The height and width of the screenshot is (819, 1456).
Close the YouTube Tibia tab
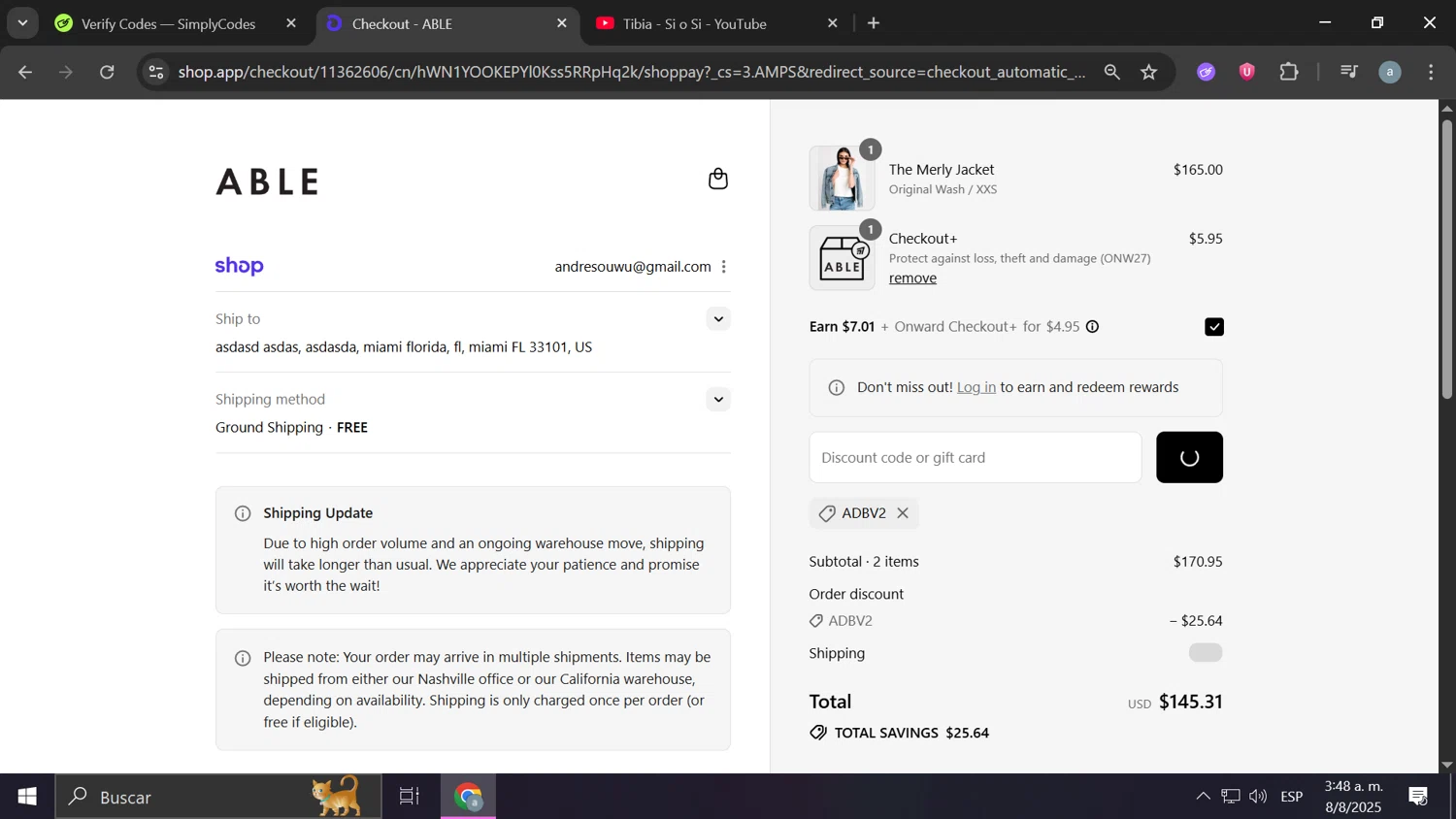click(832, 23)
